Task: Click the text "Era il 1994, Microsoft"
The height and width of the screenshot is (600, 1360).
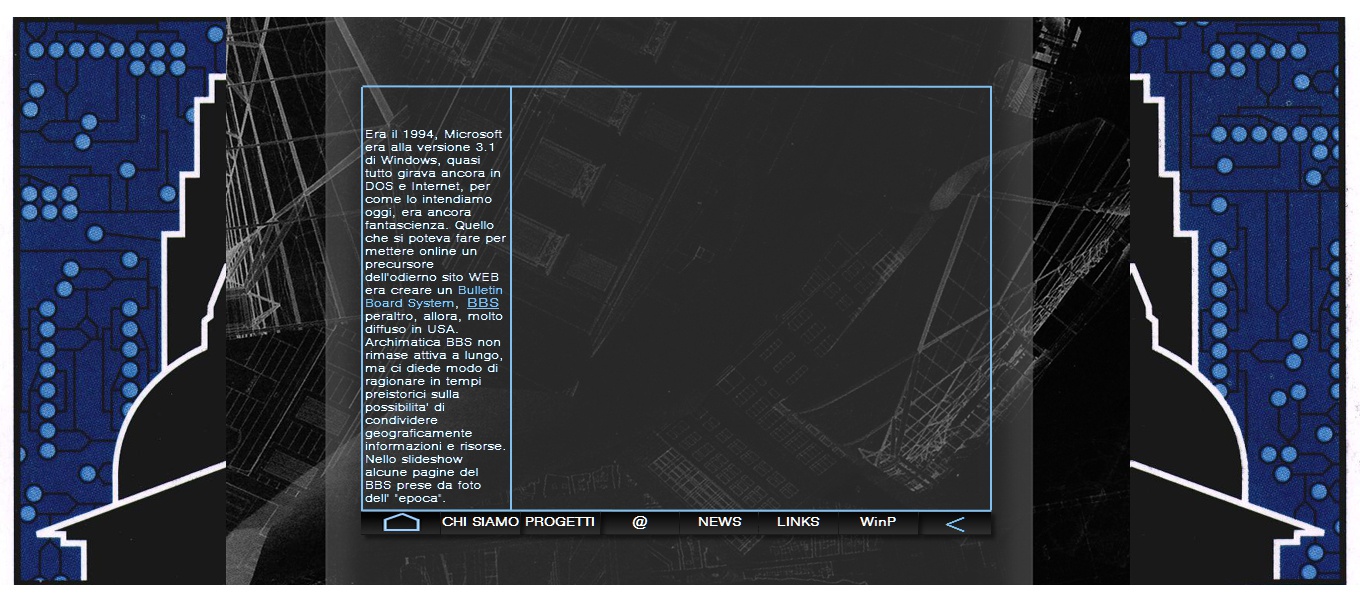Action: 434,134
